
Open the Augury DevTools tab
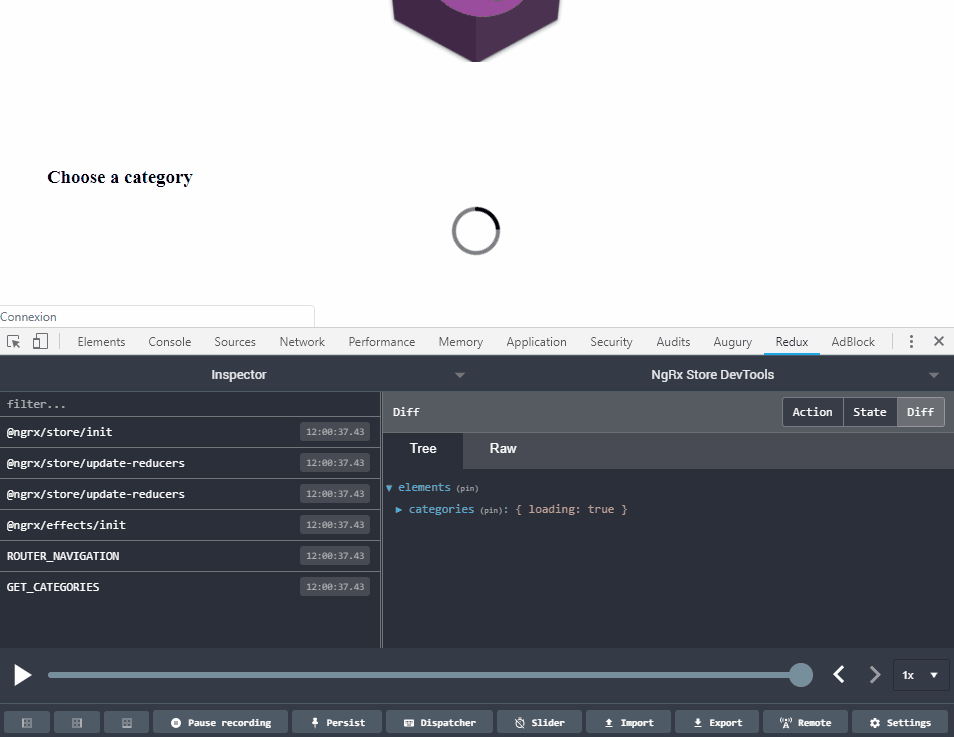[x=733, y=341]
